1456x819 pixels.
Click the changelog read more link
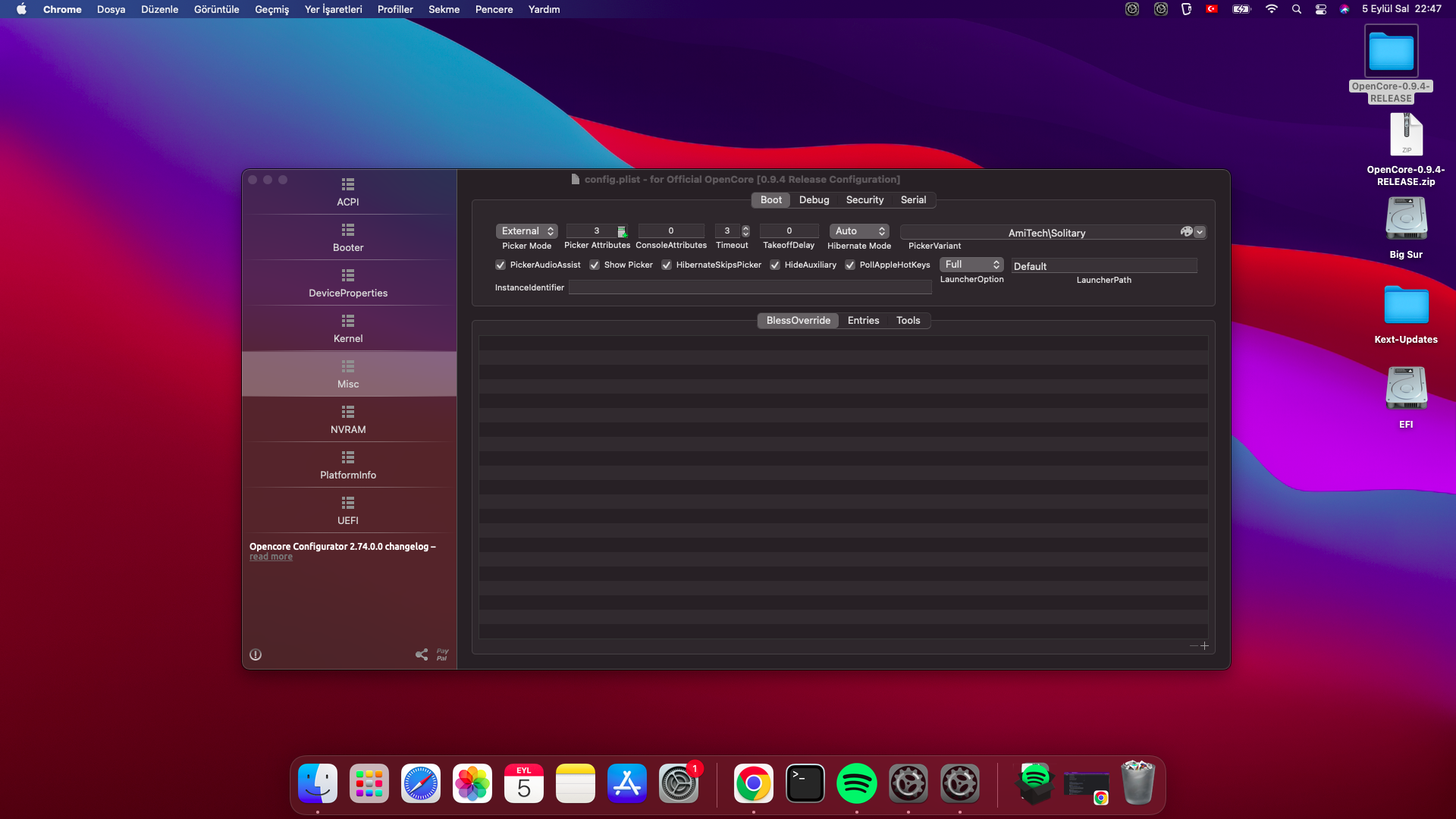(271, 557)
